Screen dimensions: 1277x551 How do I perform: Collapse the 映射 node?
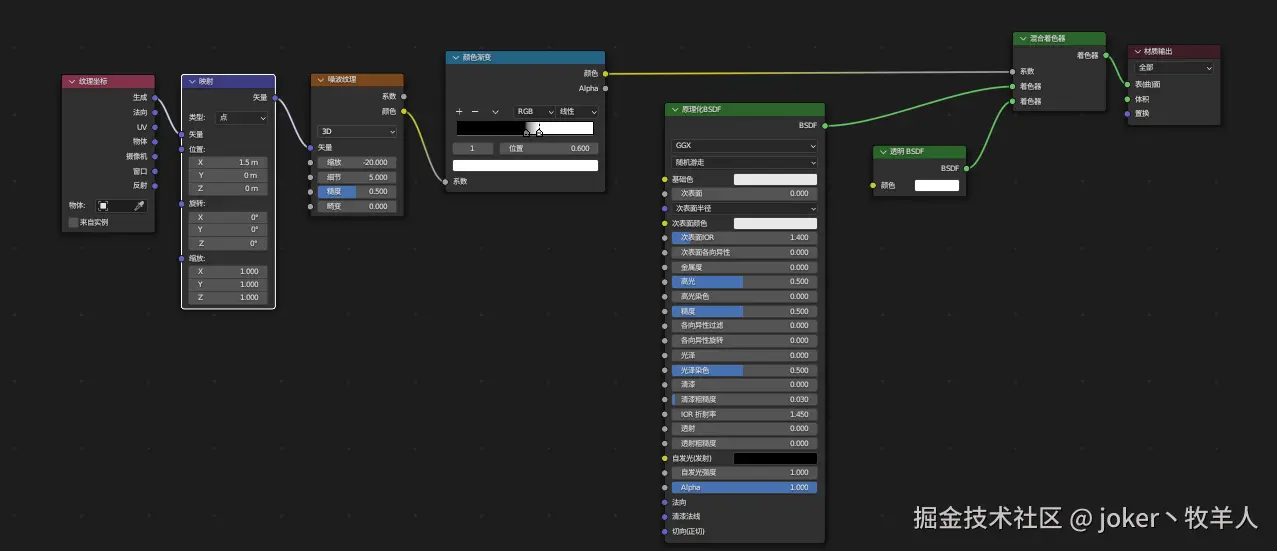(191, 82)
